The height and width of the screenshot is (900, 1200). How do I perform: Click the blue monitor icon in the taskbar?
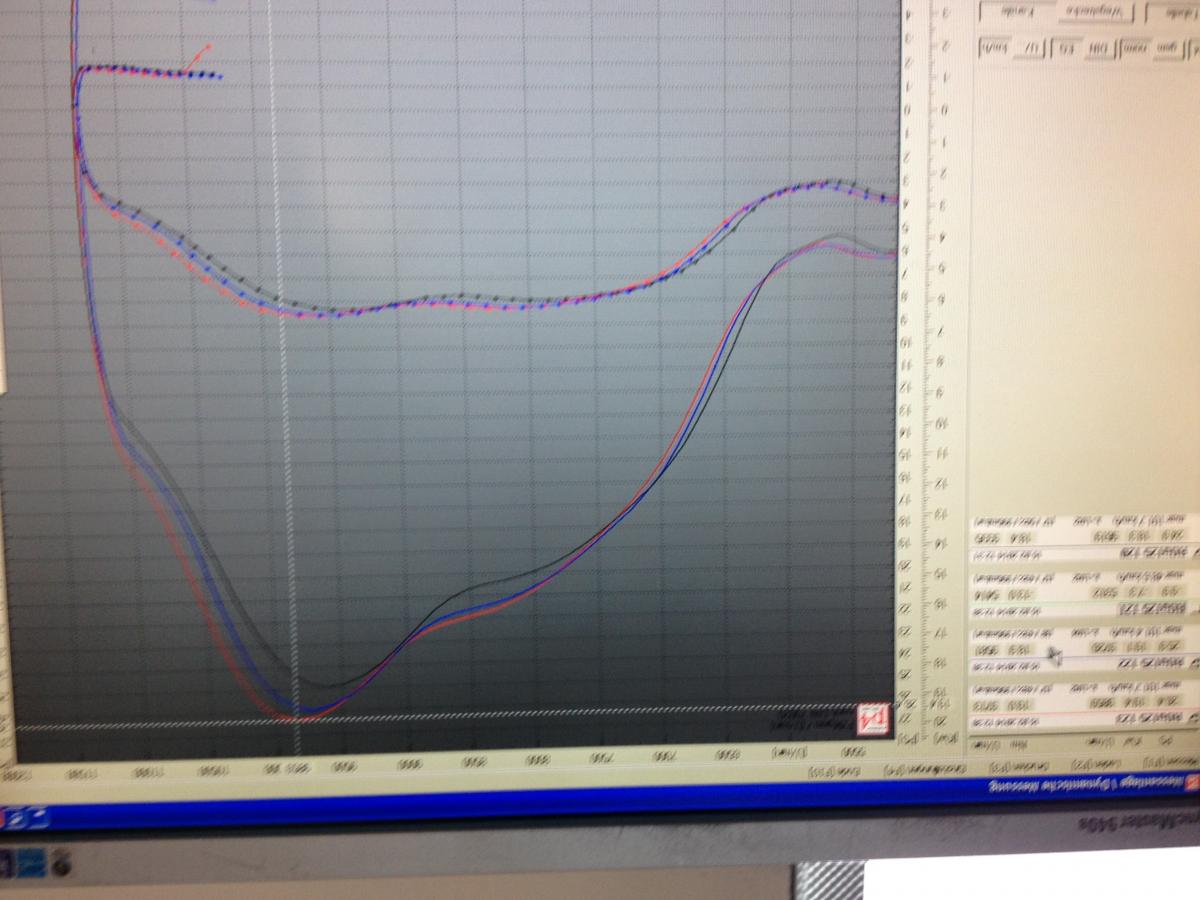pyautogui.click(x=30, y=860)
